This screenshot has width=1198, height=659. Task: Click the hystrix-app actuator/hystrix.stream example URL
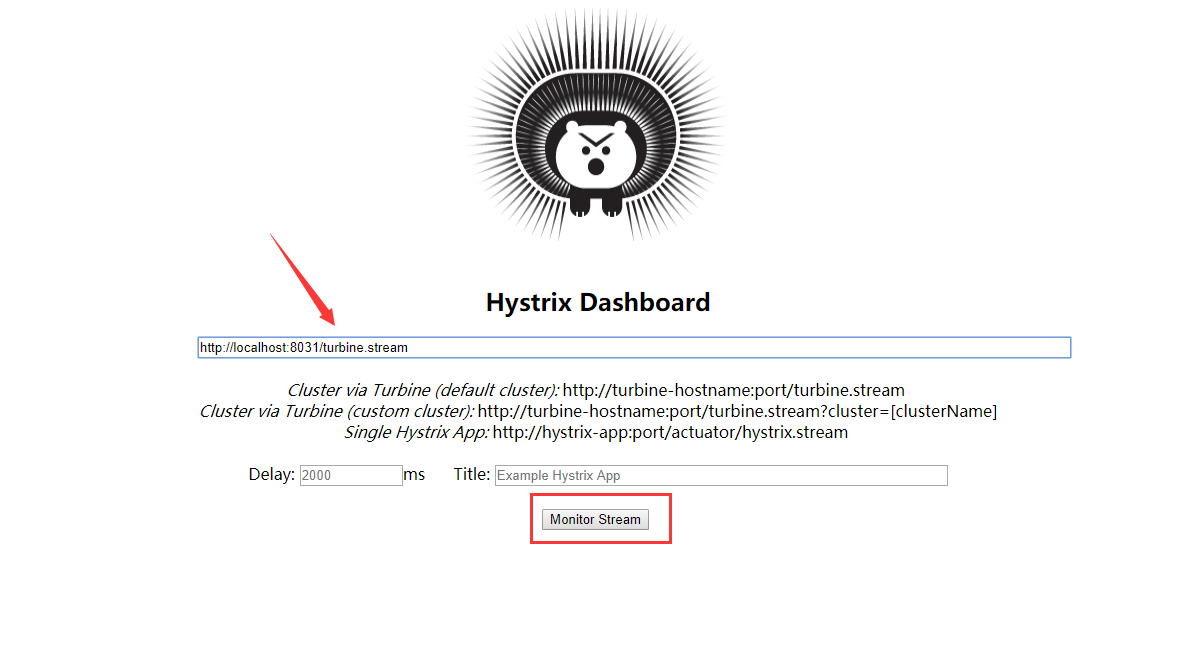click(x=670, y=433)
